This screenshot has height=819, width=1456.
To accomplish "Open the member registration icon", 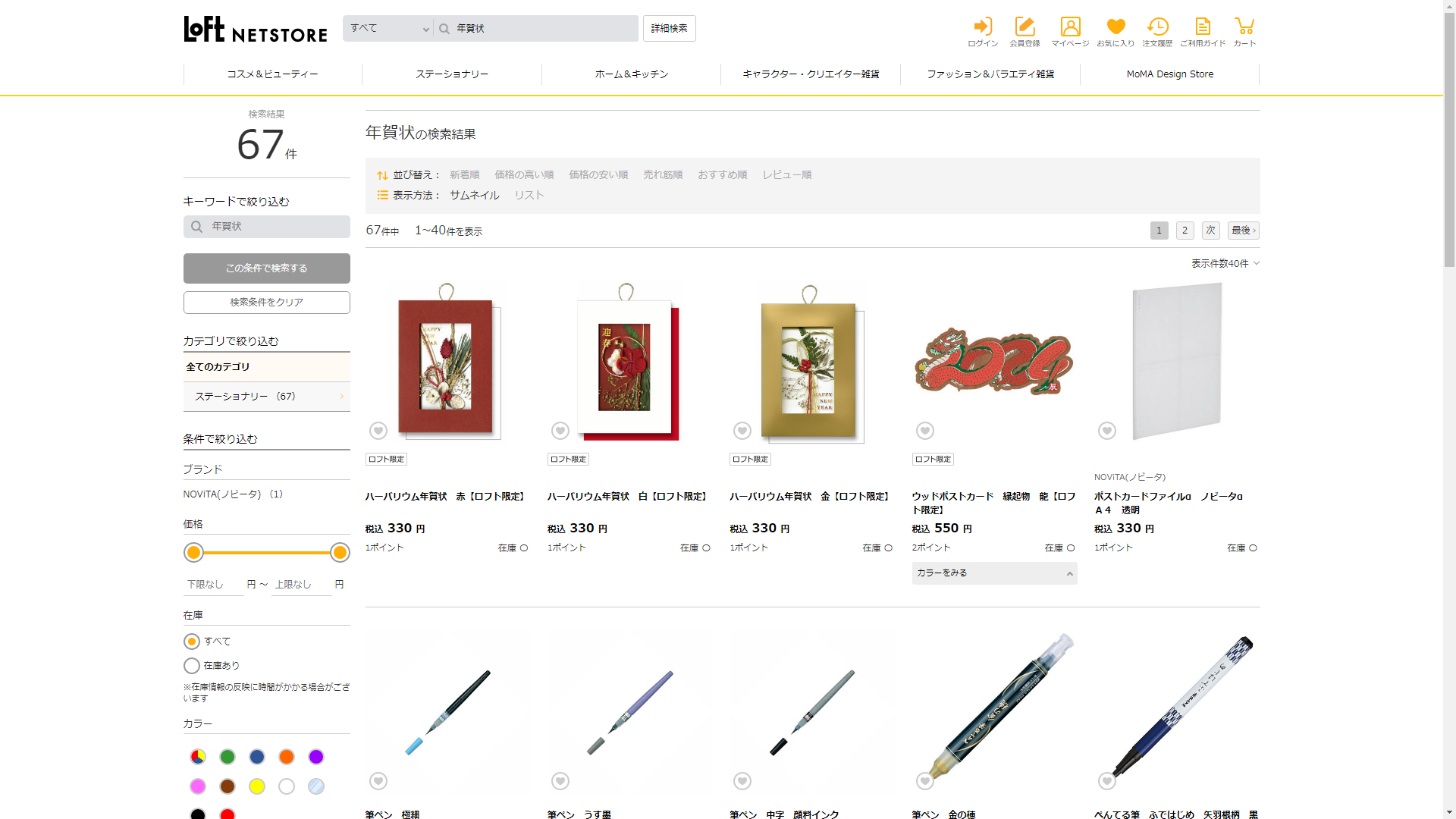I will point(1025,27).
